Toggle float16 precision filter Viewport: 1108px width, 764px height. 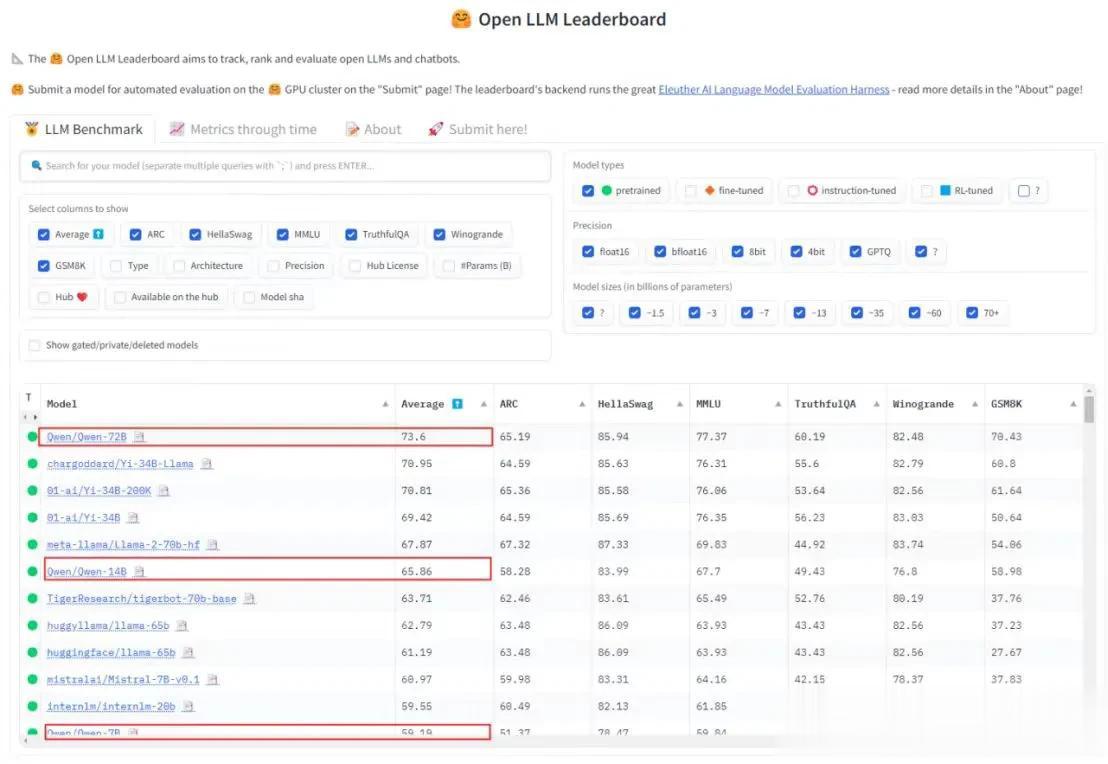[x=588, y=252]
